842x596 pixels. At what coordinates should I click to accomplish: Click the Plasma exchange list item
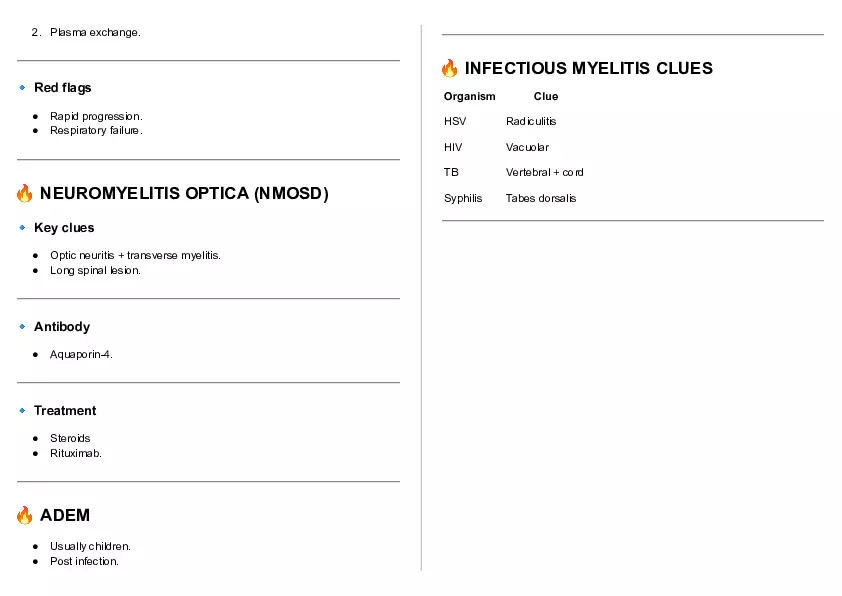coord(95,33)
